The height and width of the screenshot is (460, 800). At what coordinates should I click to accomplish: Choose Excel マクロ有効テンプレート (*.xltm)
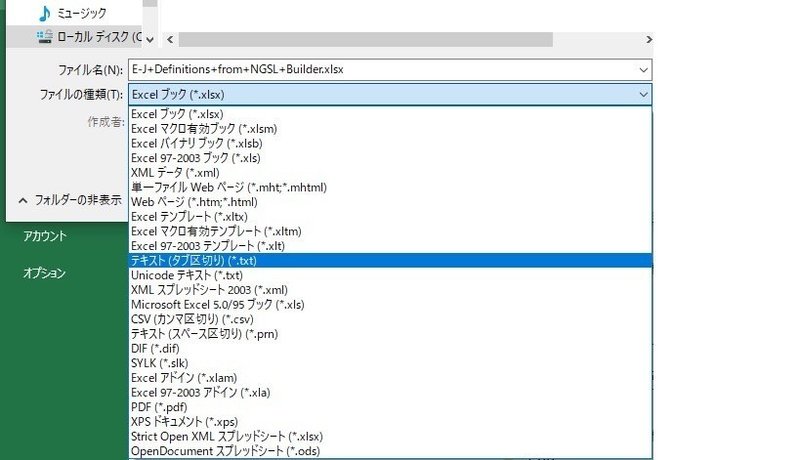[390, 231]
